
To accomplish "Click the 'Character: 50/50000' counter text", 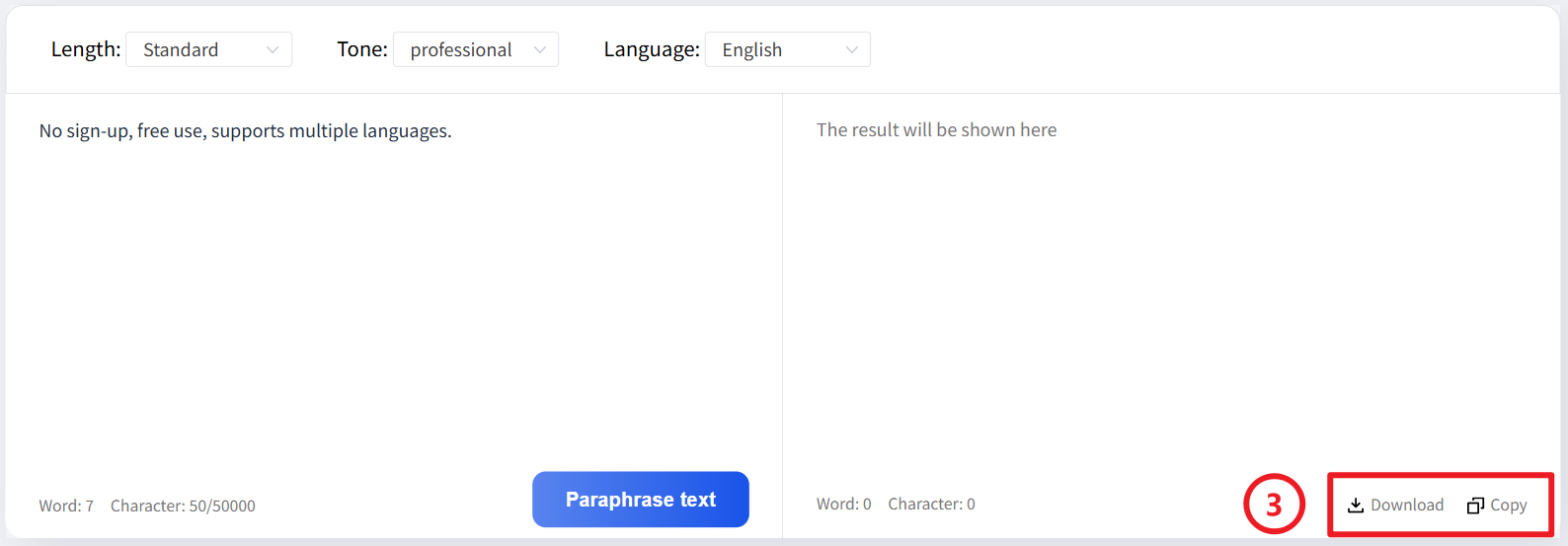I will pyautogui.click(x=183, y=507).
